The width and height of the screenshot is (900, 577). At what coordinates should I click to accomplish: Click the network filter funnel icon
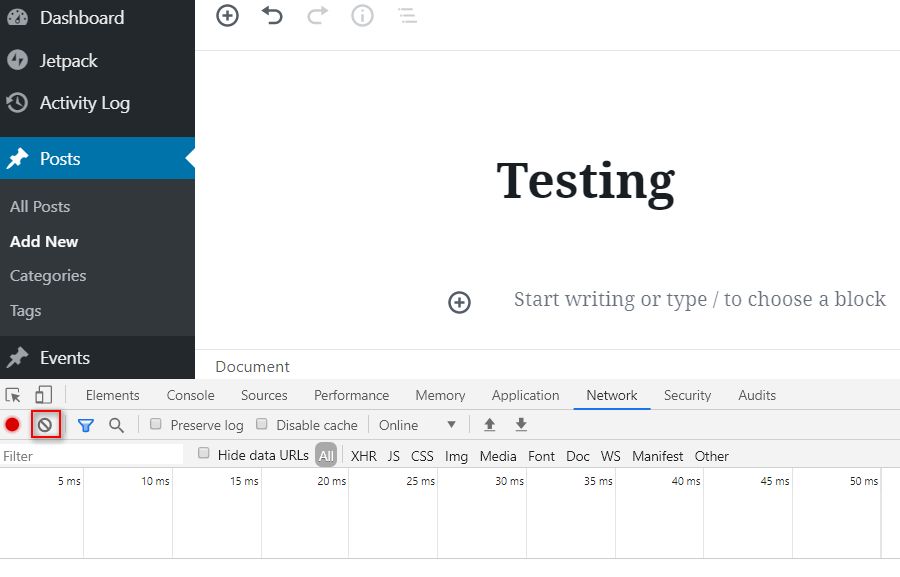[x=88, y=425]
